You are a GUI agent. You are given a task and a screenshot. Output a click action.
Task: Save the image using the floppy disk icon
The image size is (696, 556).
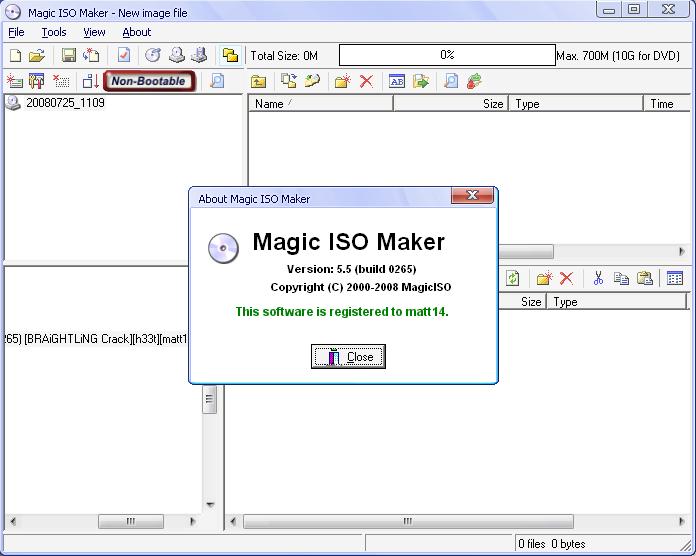click(x=69, y=55)
